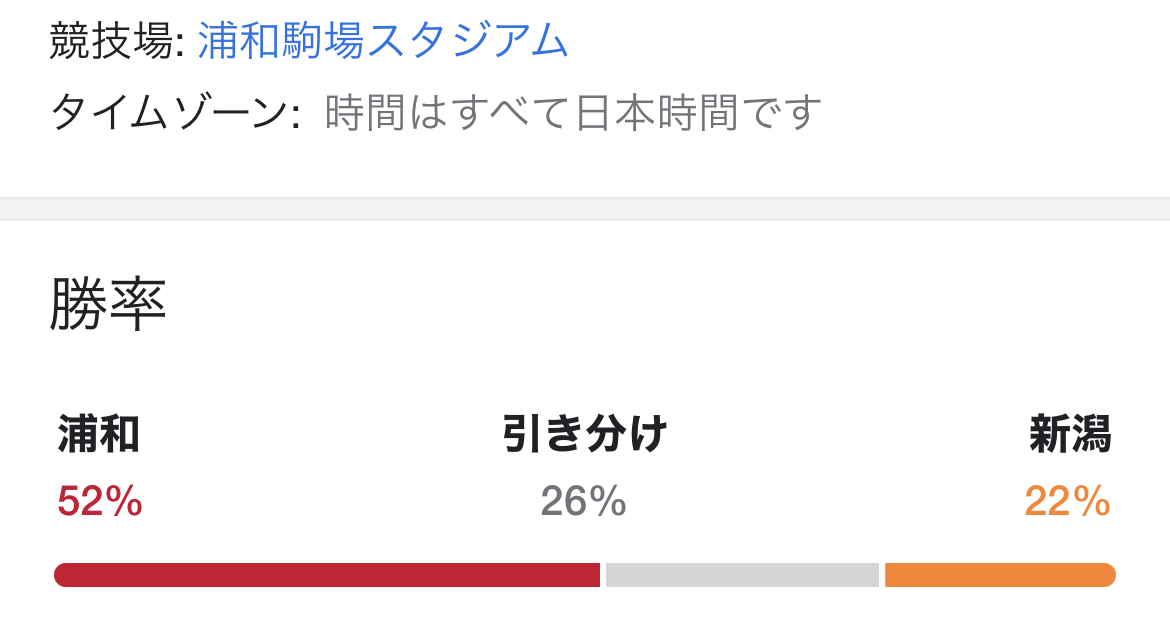Click the orange Niigata probability bar segment
Image resolution: width=1170 pixels, height=641 pixels.
[x=1000, y=575]
